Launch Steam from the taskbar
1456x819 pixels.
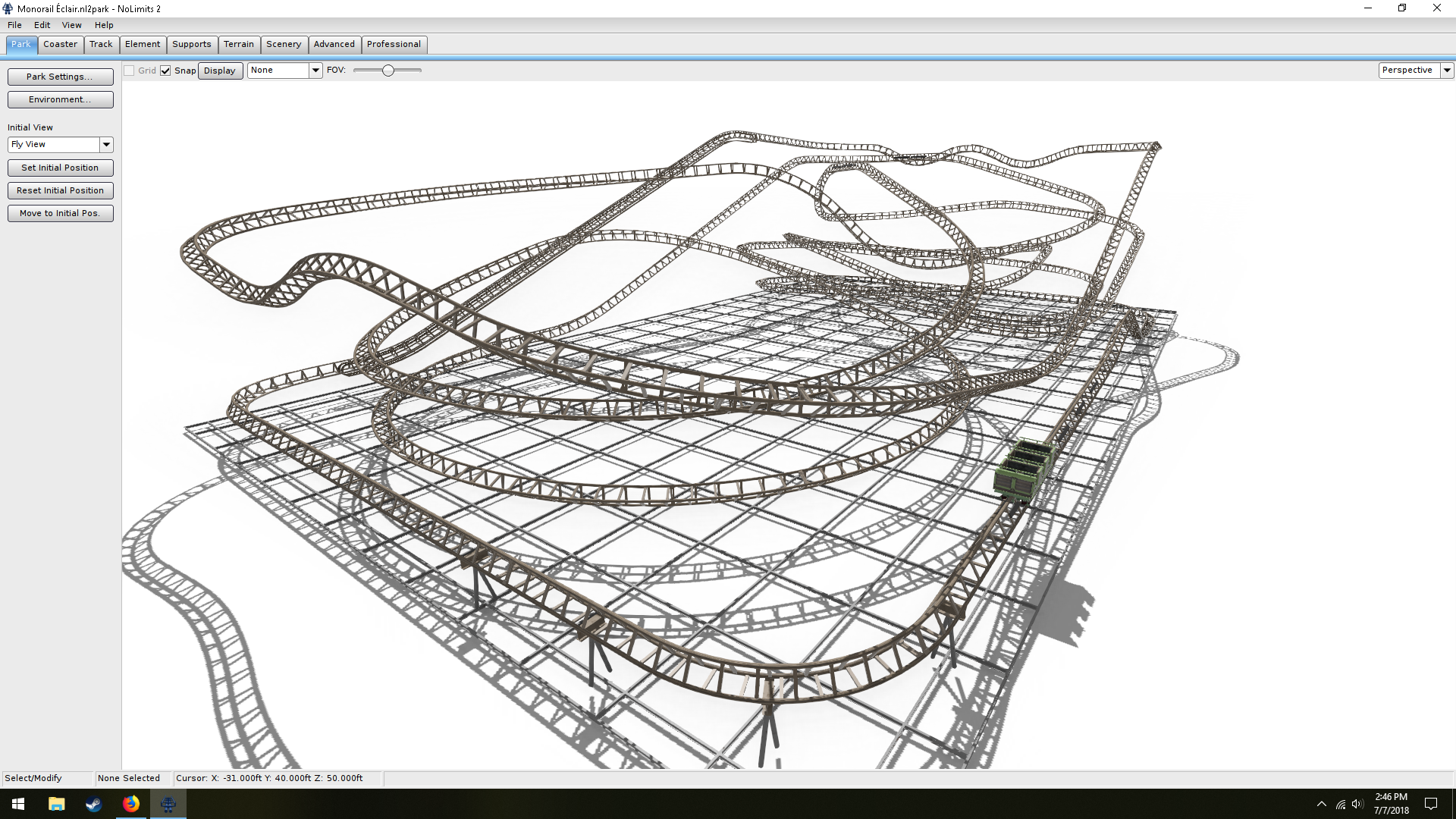click(93, 804)
